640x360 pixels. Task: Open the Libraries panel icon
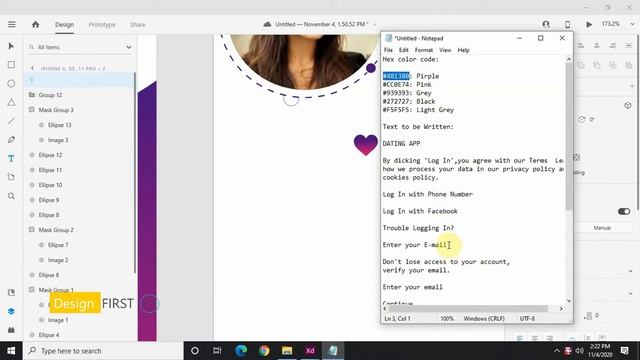[11, 292]
